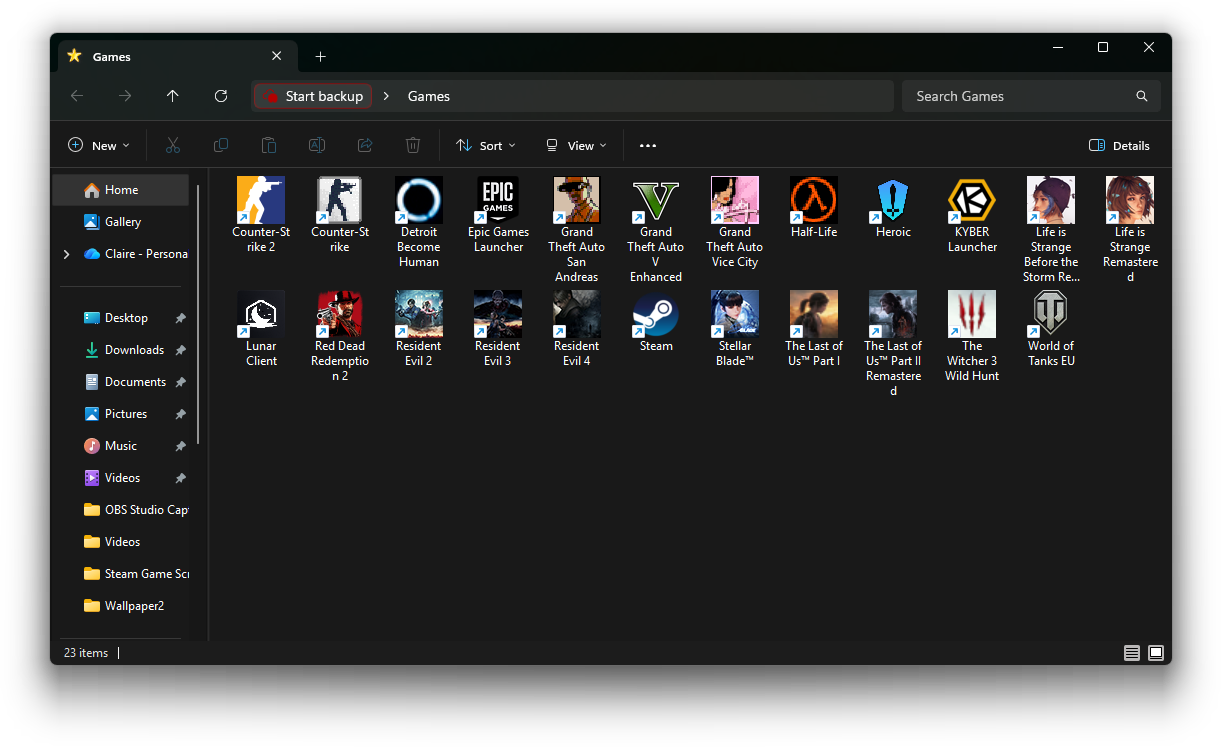Open the New item dropdown
Image resolution: width=1222 pixels, height=748 pixels.
tap(99, 145)
